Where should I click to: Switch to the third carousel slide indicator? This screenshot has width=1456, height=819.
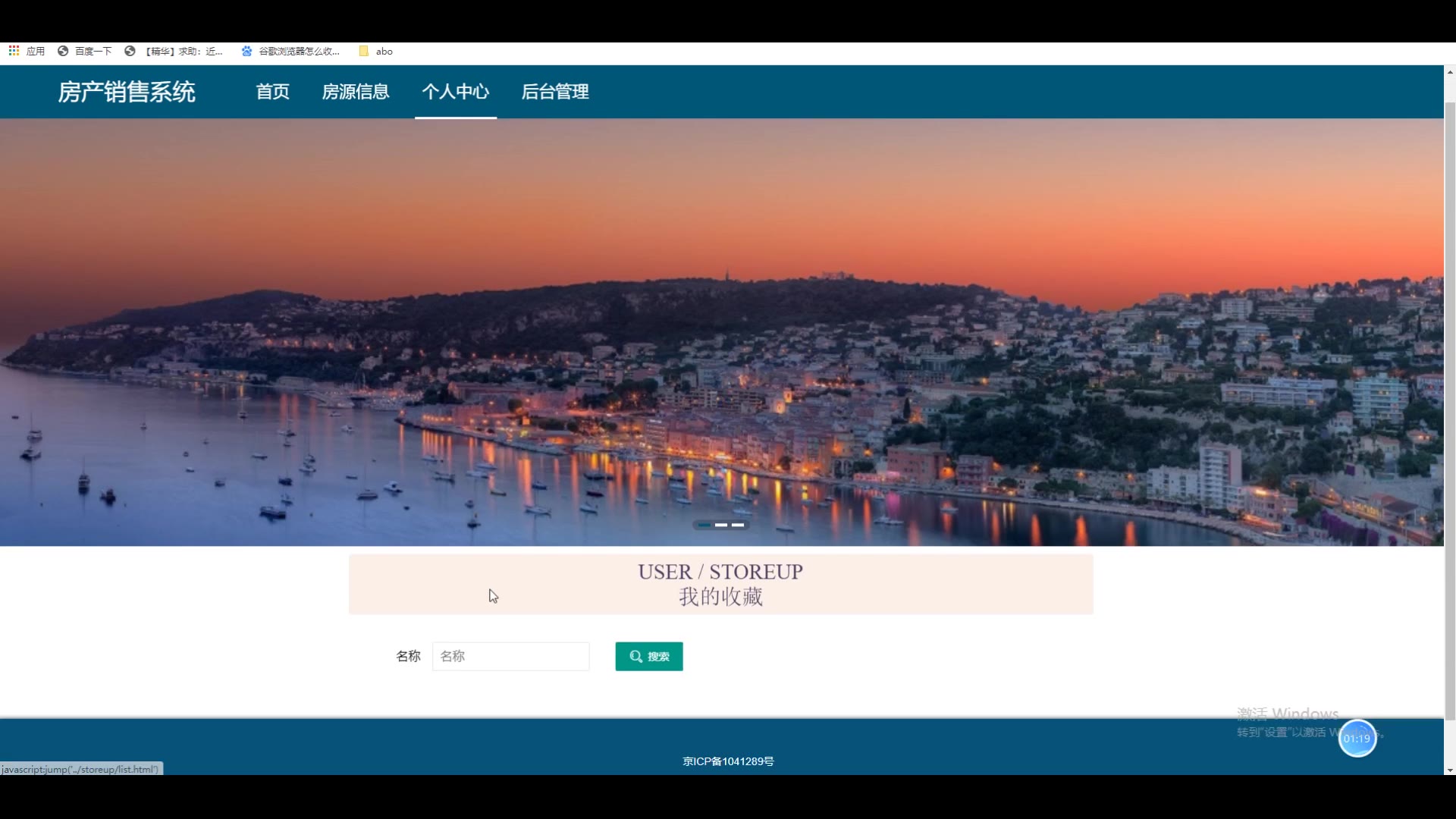tap(738, 525)
